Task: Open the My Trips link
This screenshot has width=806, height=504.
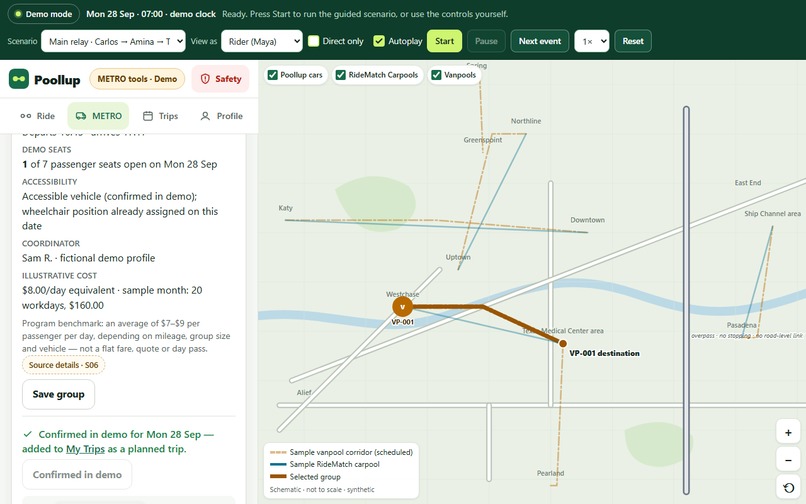Action: click(85, 449)
